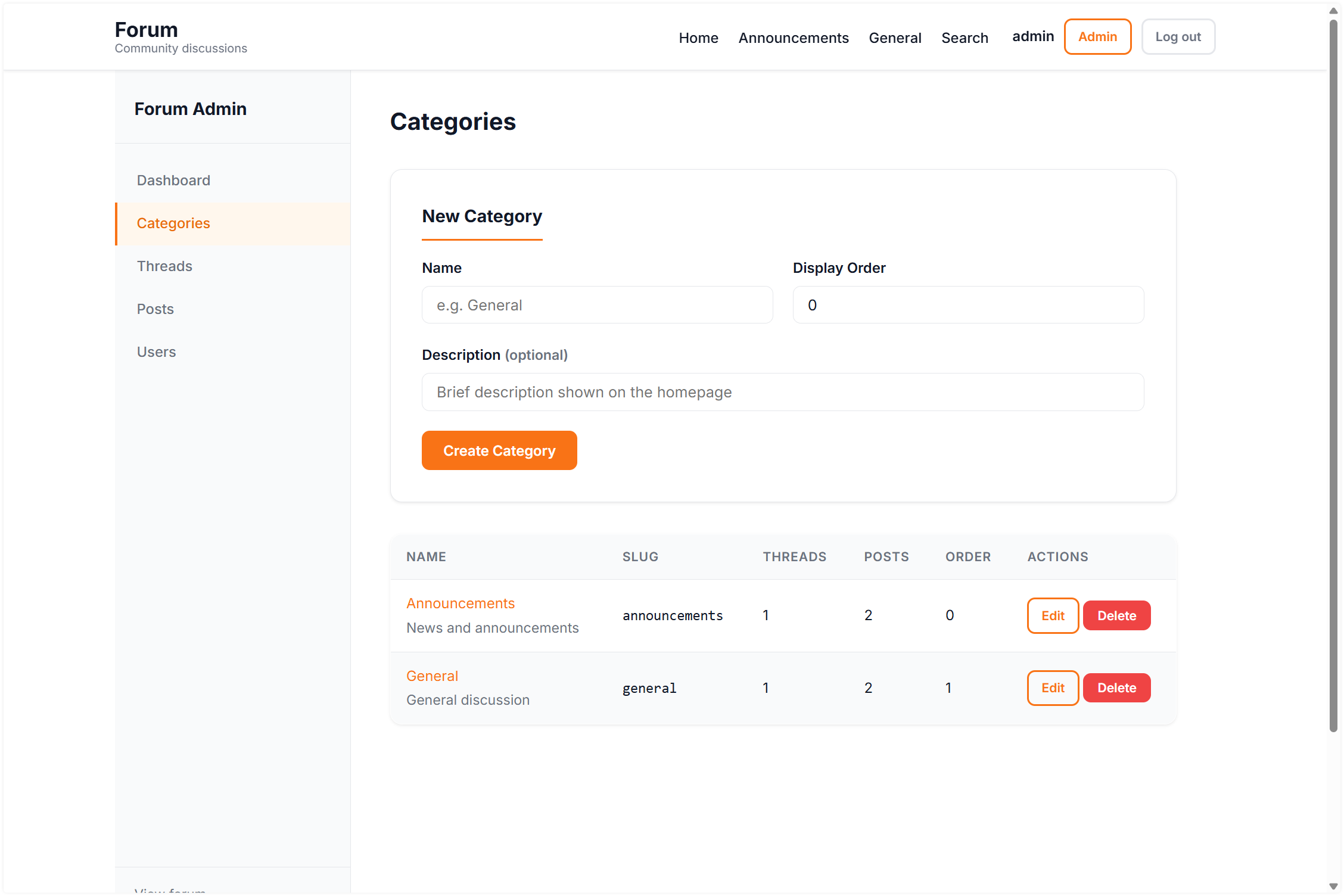
Task: Open Posts section in sidebar
Action: [155, 309]
